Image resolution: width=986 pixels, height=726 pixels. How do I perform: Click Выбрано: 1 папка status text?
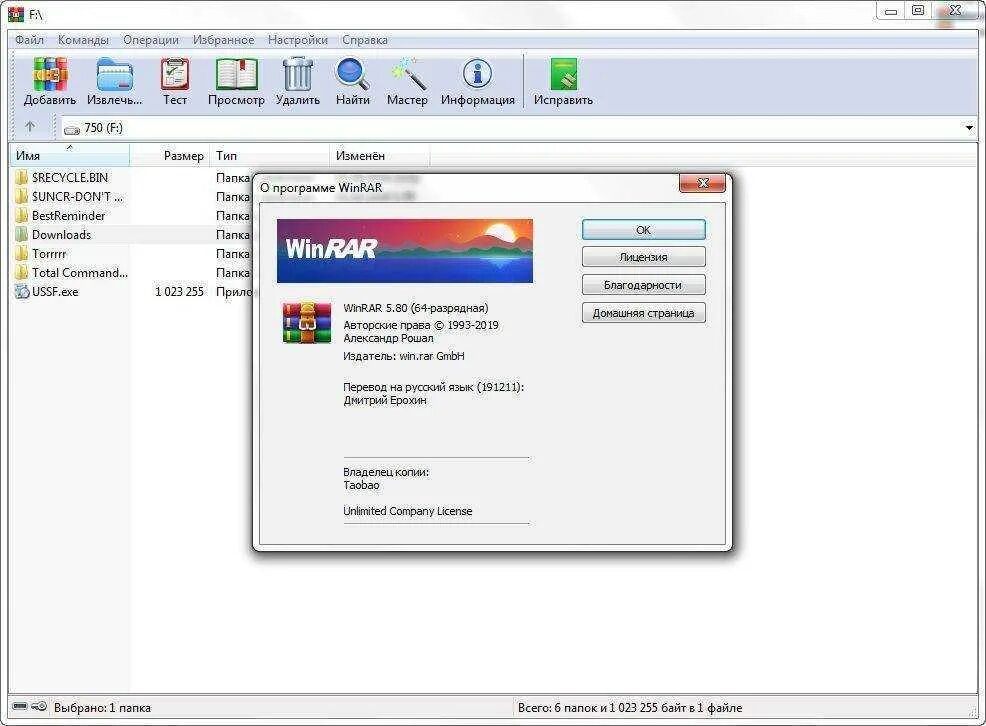tap(102, 708)
